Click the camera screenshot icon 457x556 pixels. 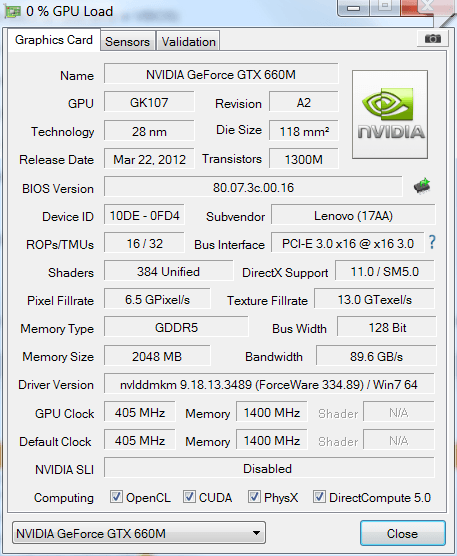[x=433, y=38]
